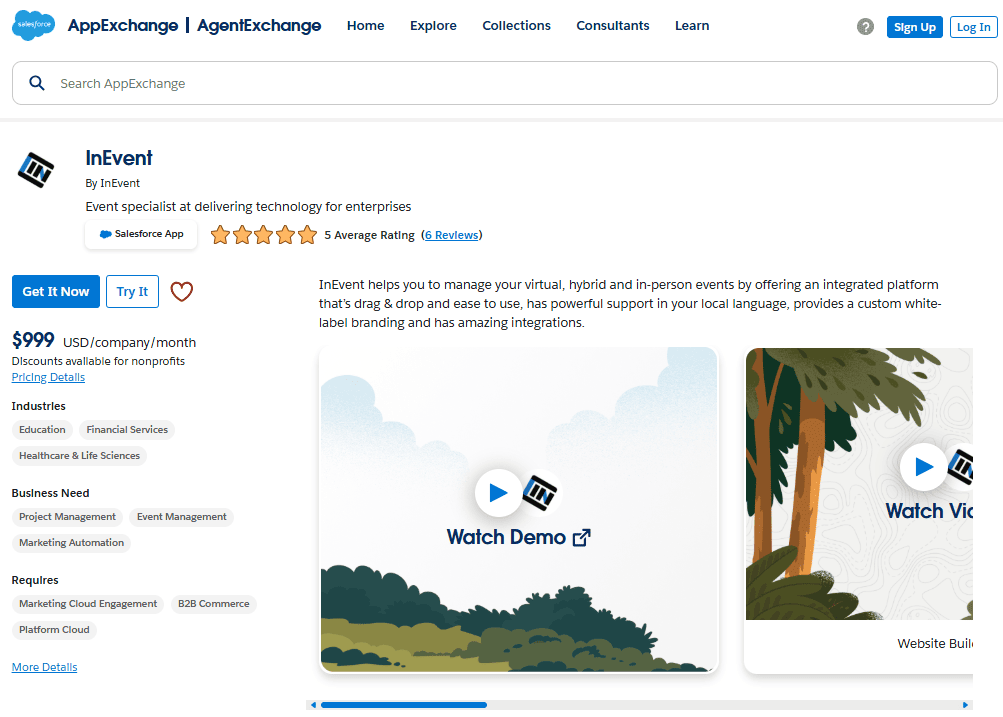Click the InEvent app logo
Screen dimensions: 1003x717
36,169
